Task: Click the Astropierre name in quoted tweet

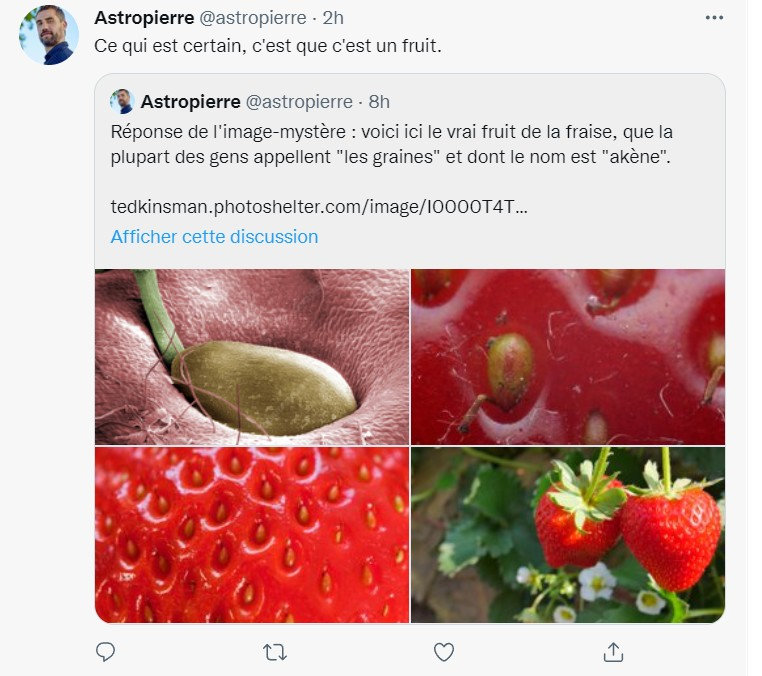Action: point(190,102)
